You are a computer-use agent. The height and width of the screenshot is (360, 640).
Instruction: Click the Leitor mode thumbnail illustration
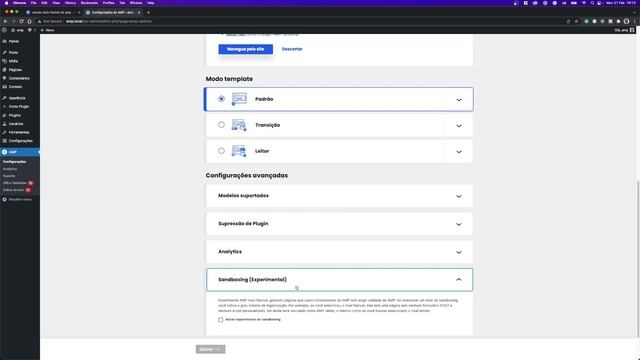[239, 151]
